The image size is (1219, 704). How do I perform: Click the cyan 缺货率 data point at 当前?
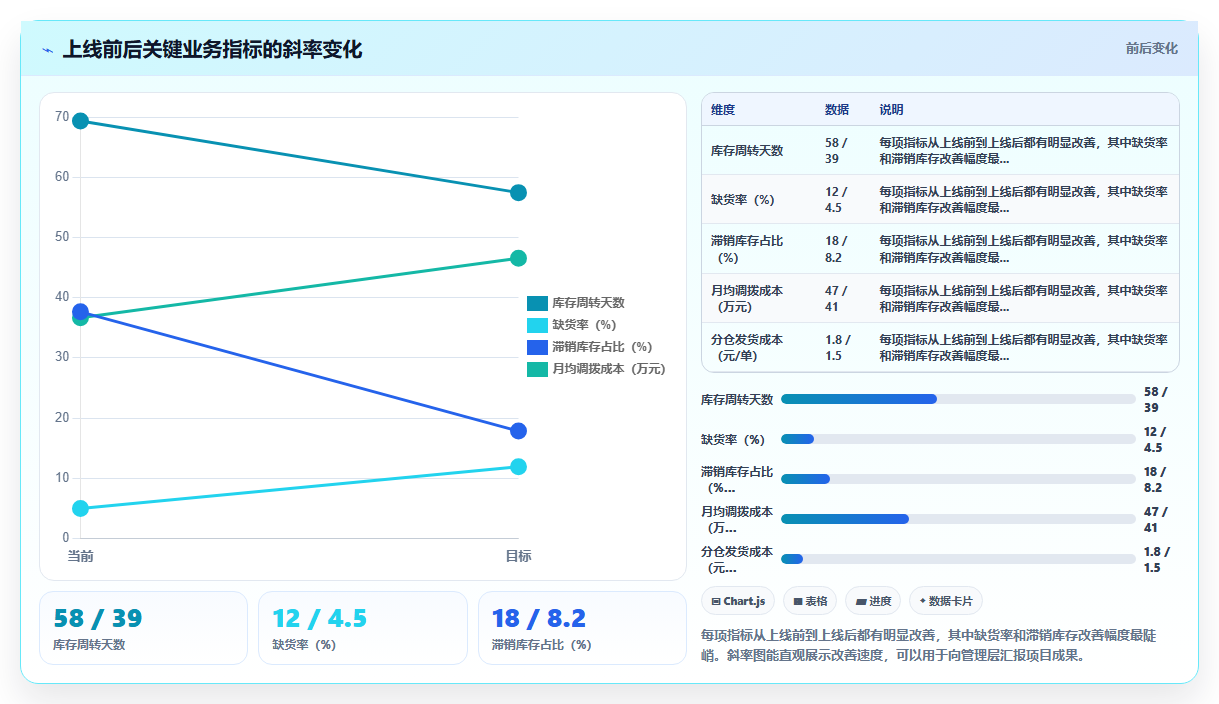click(81, 508)
